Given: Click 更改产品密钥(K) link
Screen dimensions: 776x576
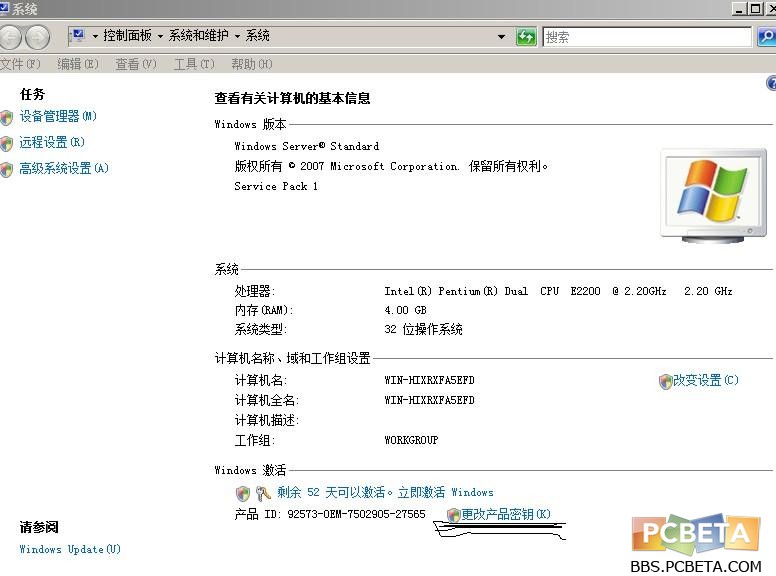Looking at the screenshot, I should pyautogui.click(x=506, y=514).
